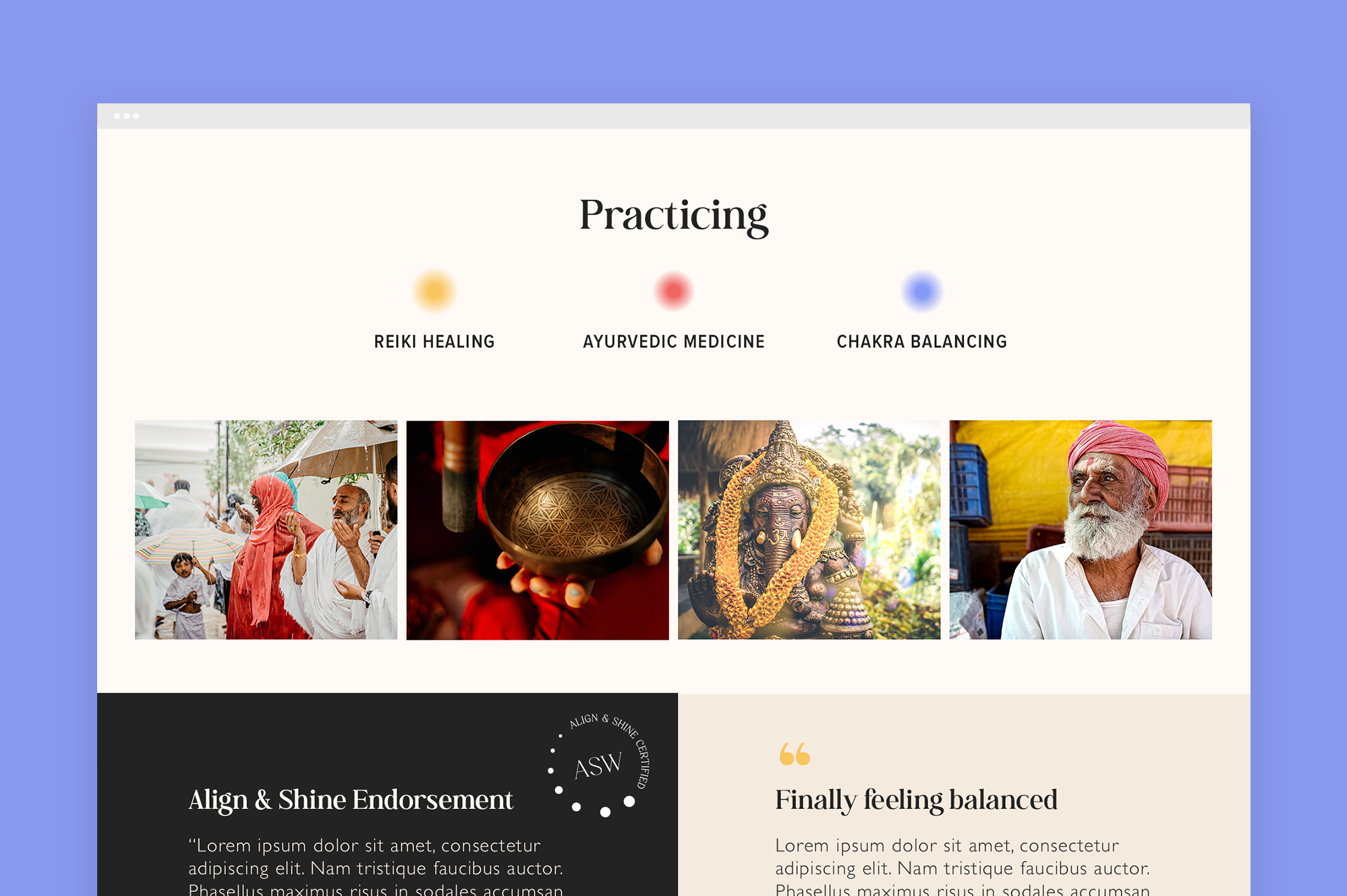1347x896 pixels.
Task: Select the AYURVEDIC MEDICINE label
Action: tap(674, 342)
